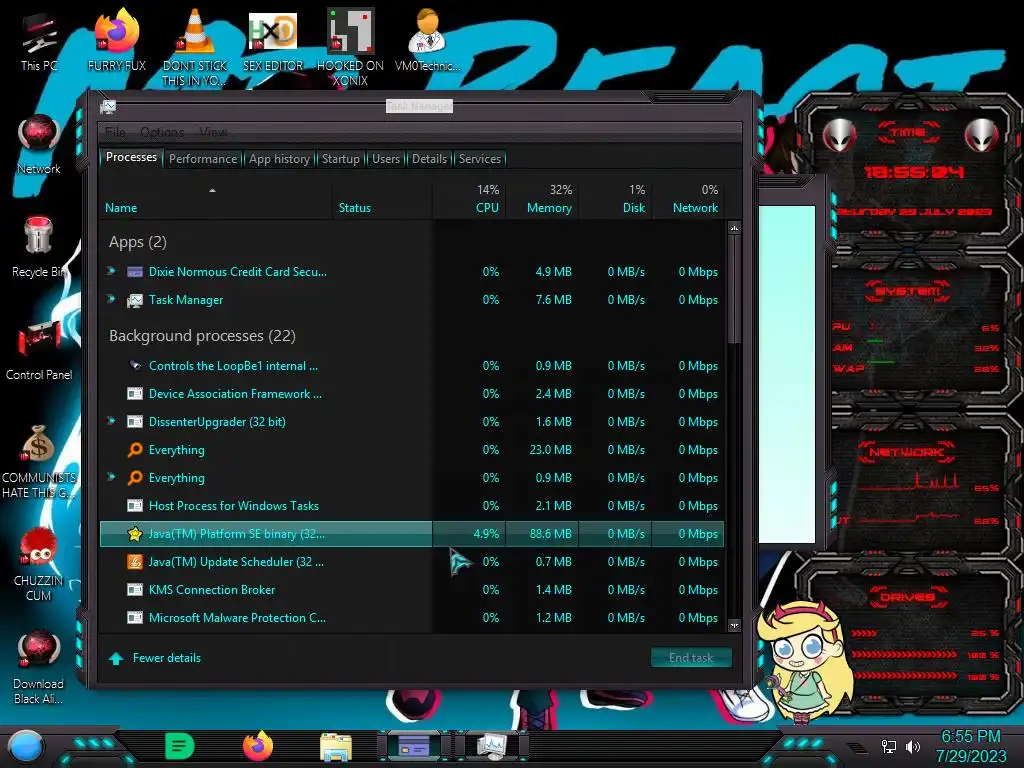
Task: Click the scrollbar up arrow in process list
Action: pyautogui.click(x=734, y=228)
